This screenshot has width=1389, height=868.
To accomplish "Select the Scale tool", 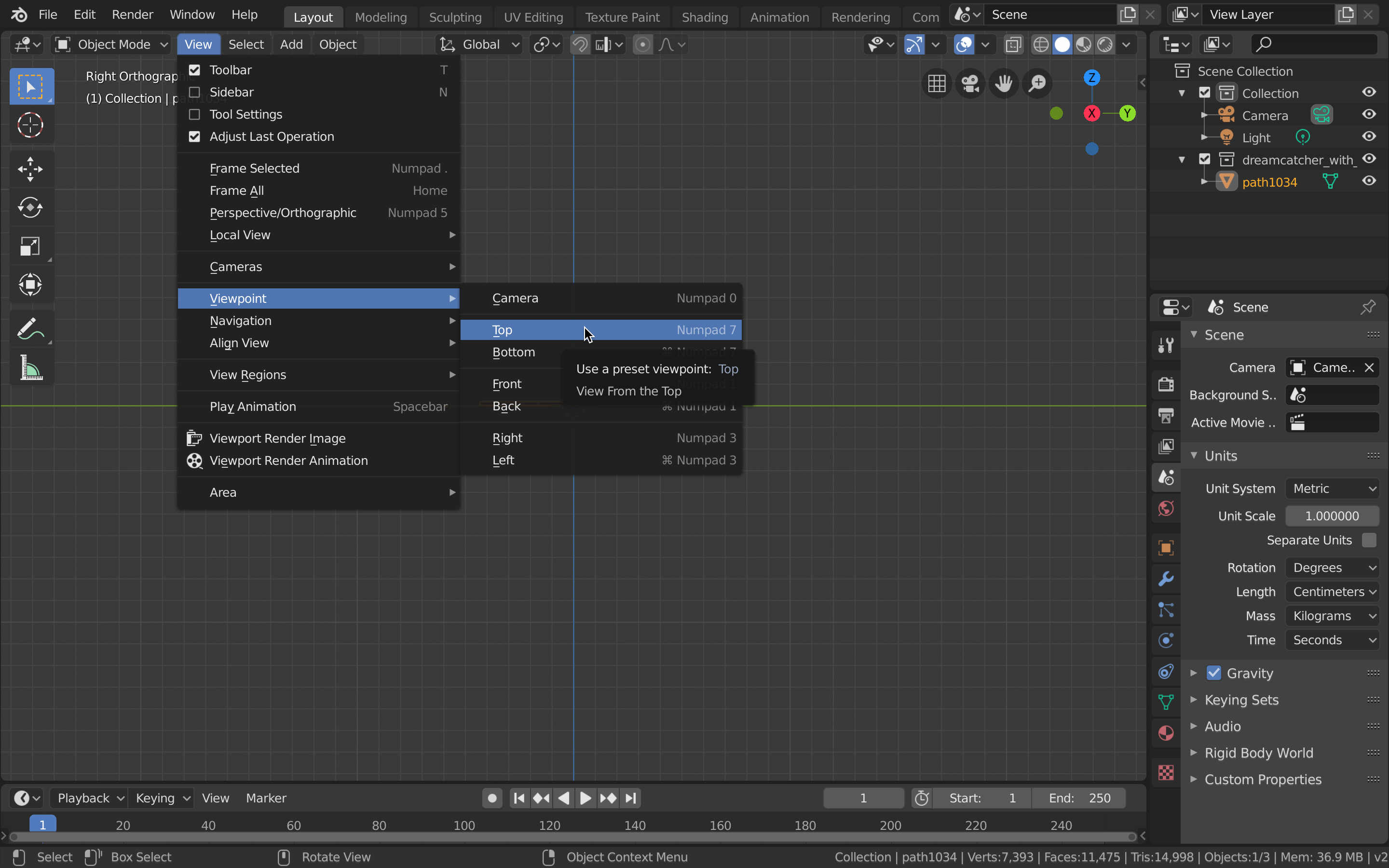I will point(31,246).
